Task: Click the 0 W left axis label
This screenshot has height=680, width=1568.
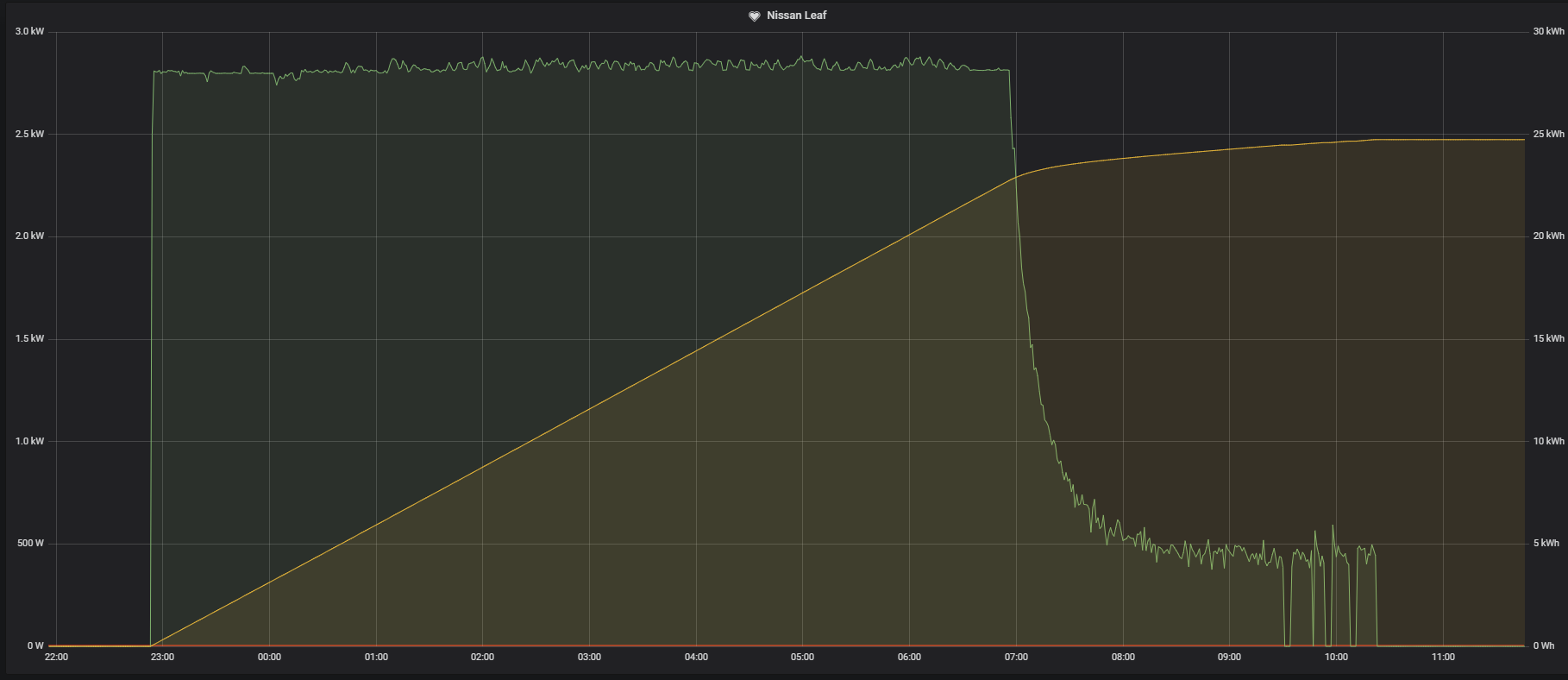Action: [35, 645]
